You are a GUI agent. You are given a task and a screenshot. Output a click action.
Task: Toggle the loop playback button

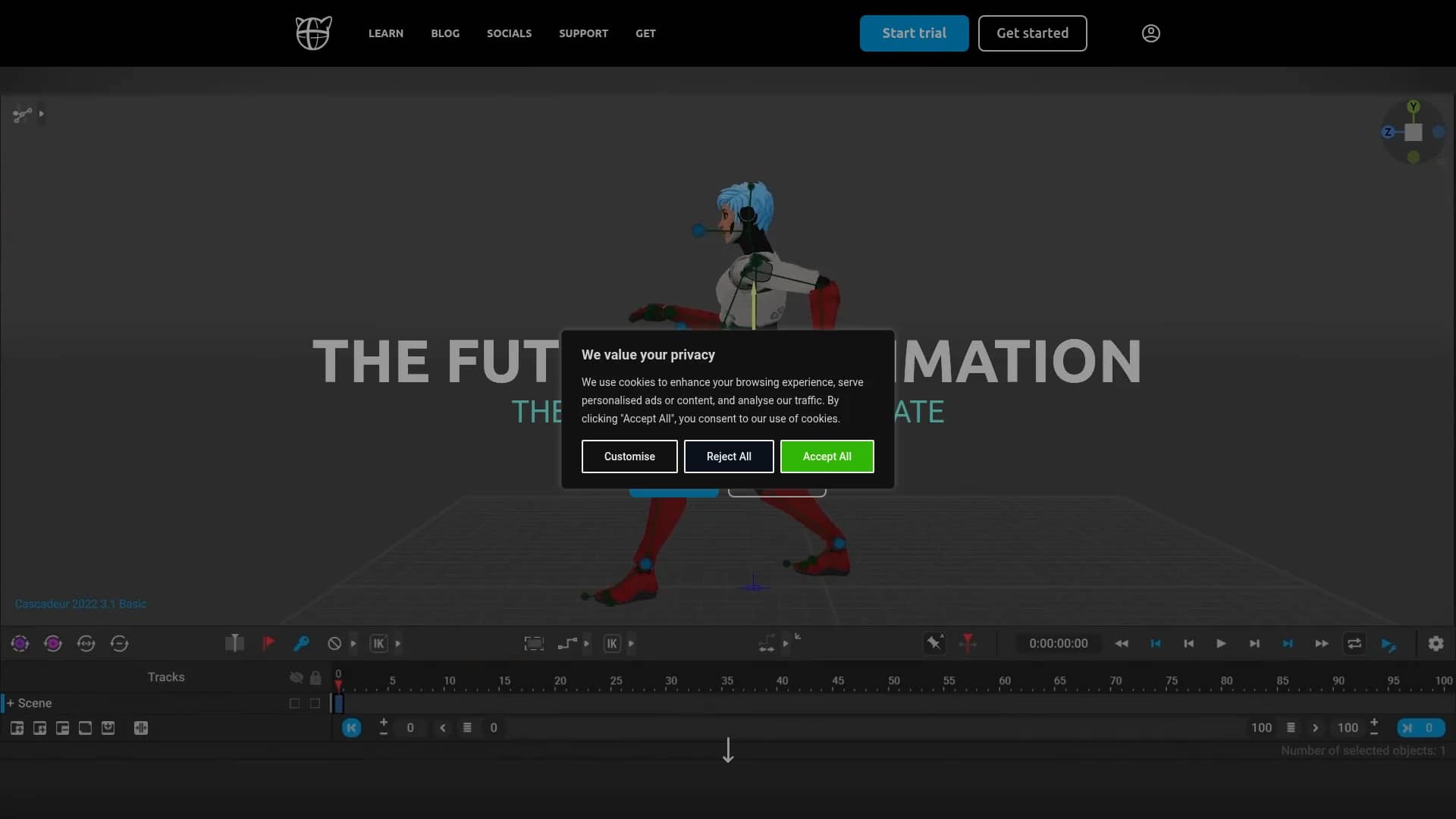[1354, 644]
